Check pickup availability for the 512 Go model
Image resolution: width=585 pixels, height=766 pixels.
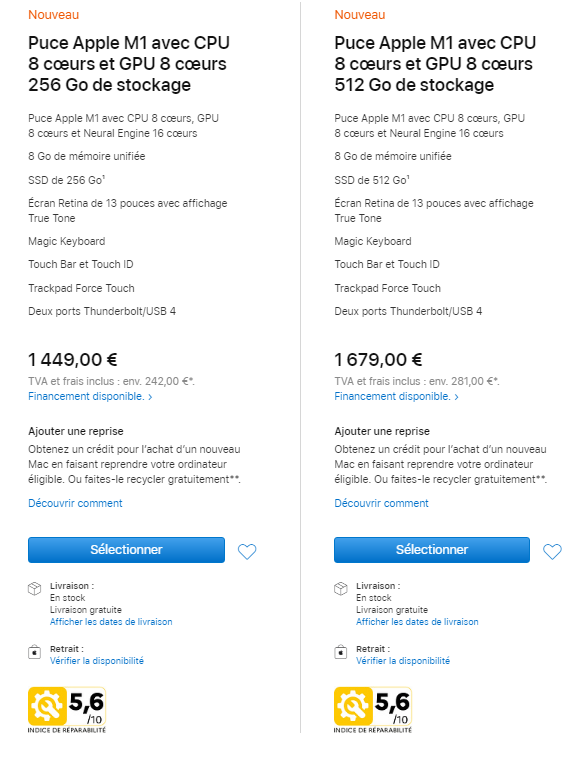403,660
